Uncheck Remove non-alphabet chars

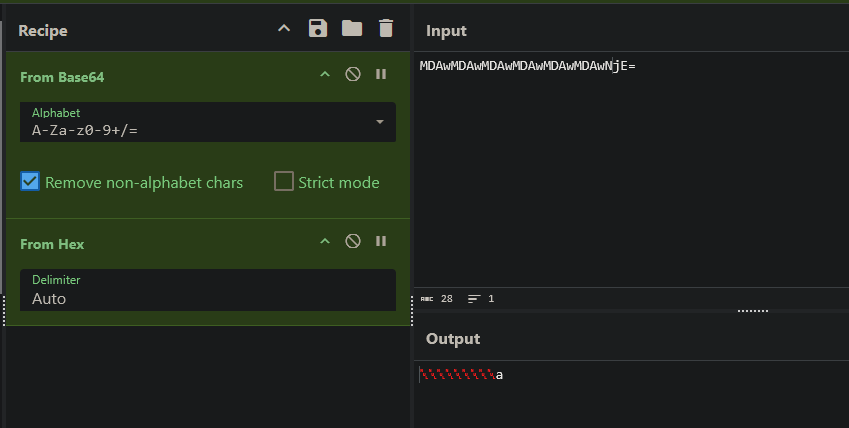pos(30,181)
